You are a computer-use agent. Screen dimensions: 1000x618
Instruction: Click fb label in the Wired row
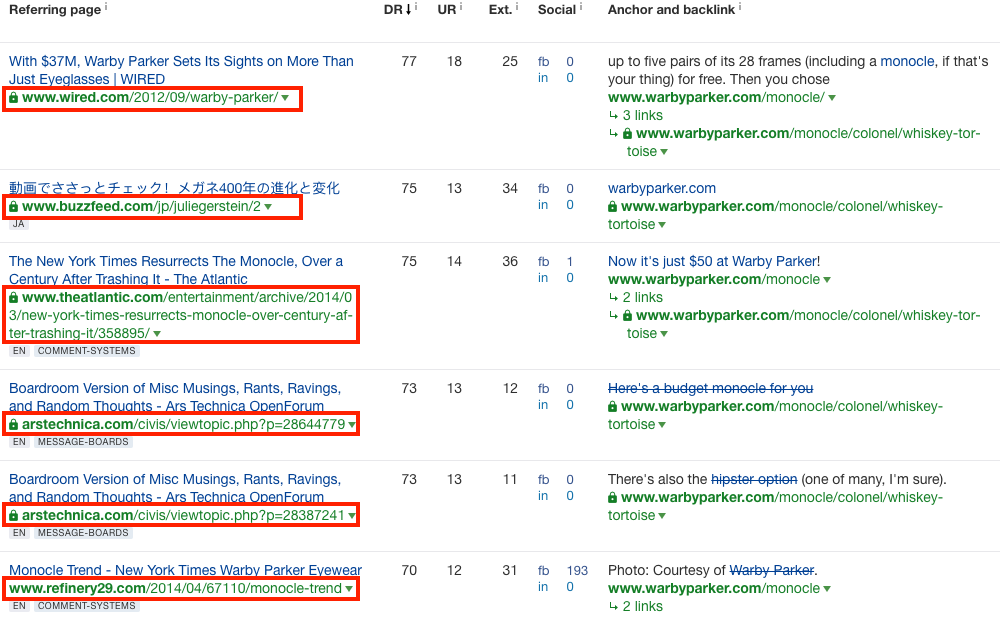(543, 62)
